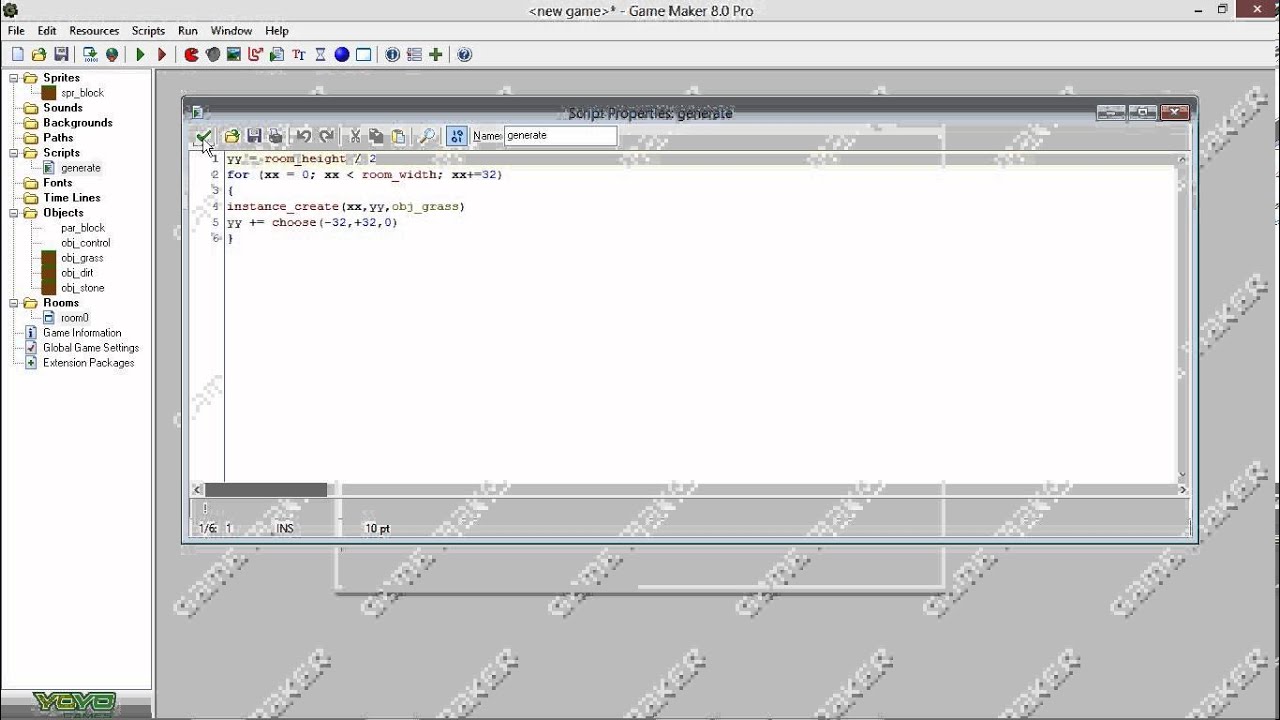The height and width of the screenshot is (720, 1280).
Task: Cut selected code with the scissors icon
Action: pyautogui.click(x=354, y=136)
